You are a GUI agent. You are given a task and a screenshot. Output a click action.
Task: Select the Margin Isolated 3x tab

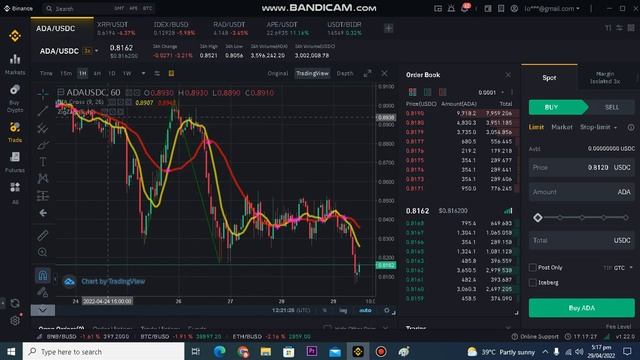(x=605, y=78)
